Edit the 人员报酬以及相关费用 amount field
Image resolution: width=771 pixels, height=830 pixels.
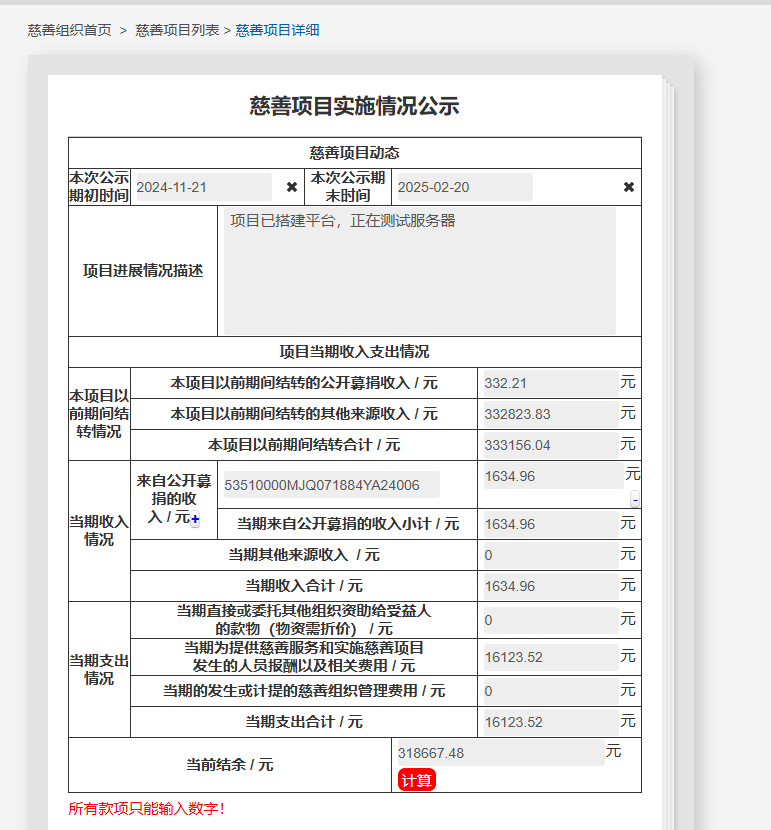pos(548,657)
